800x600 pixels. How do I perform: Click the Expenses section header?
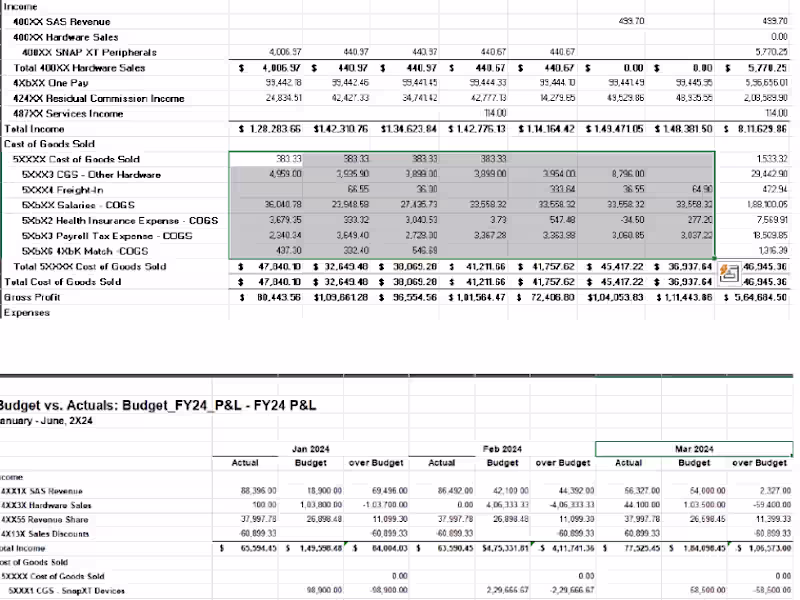[27, 312]
